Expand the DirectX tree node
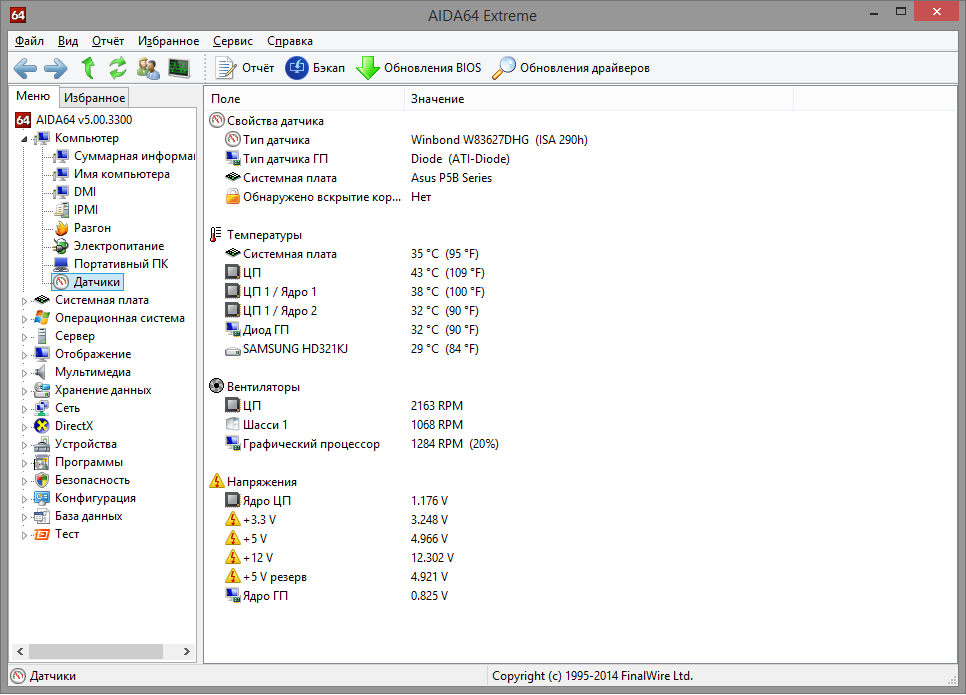The image size is (966, 695). (24, 426)
